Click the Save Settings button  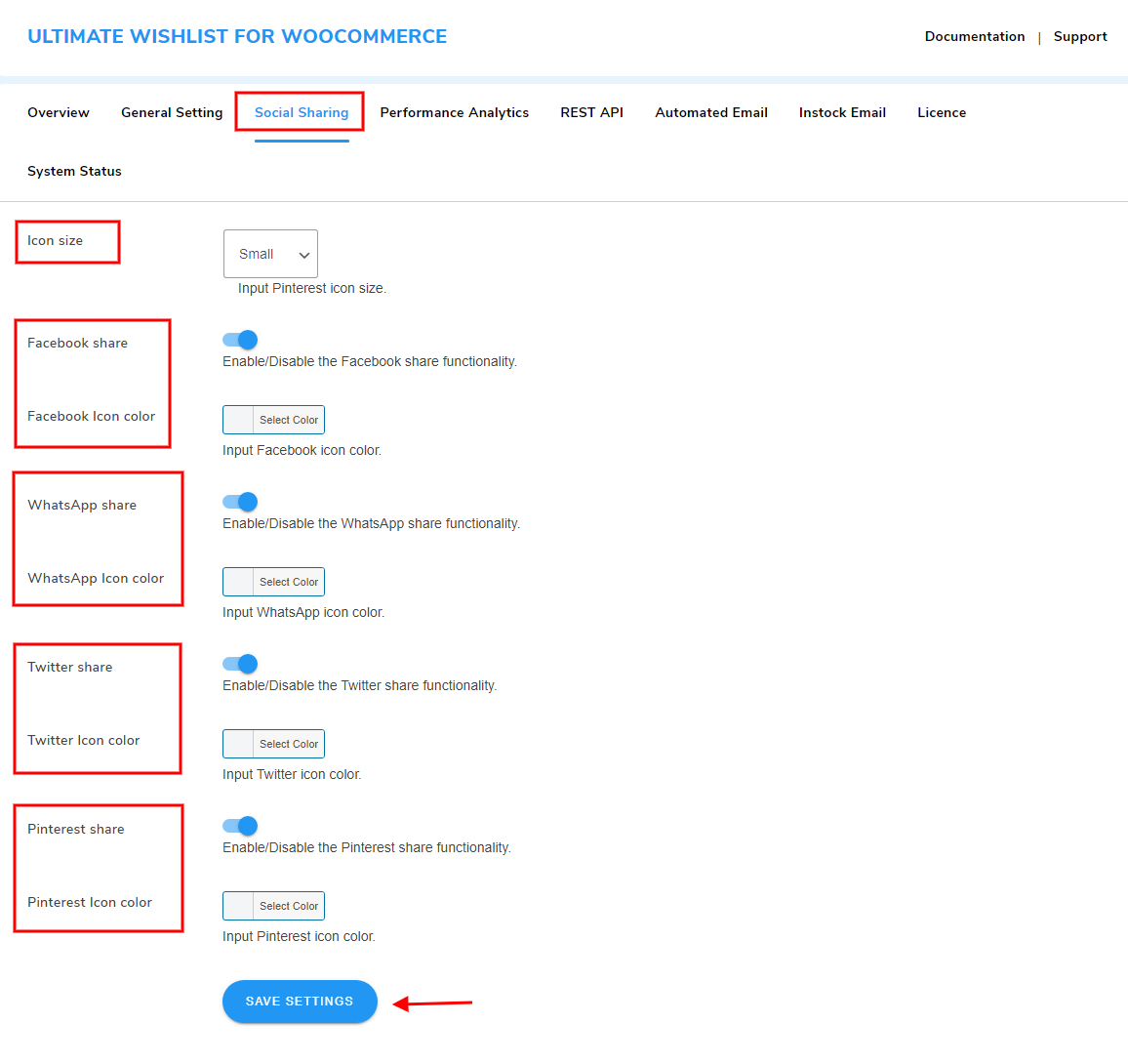click(x=300, y=1001)
